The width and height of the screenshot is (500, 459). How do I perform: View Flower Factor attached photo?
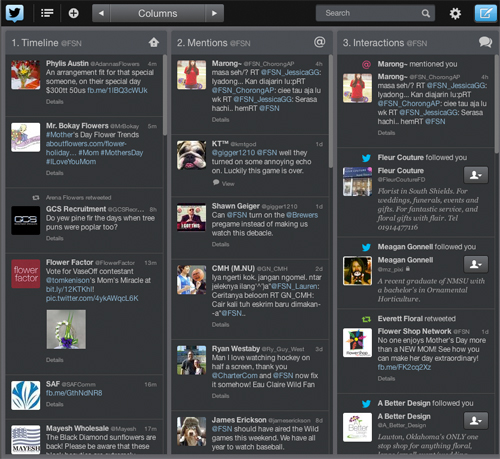pyautogui.click(x=66, y=329)
